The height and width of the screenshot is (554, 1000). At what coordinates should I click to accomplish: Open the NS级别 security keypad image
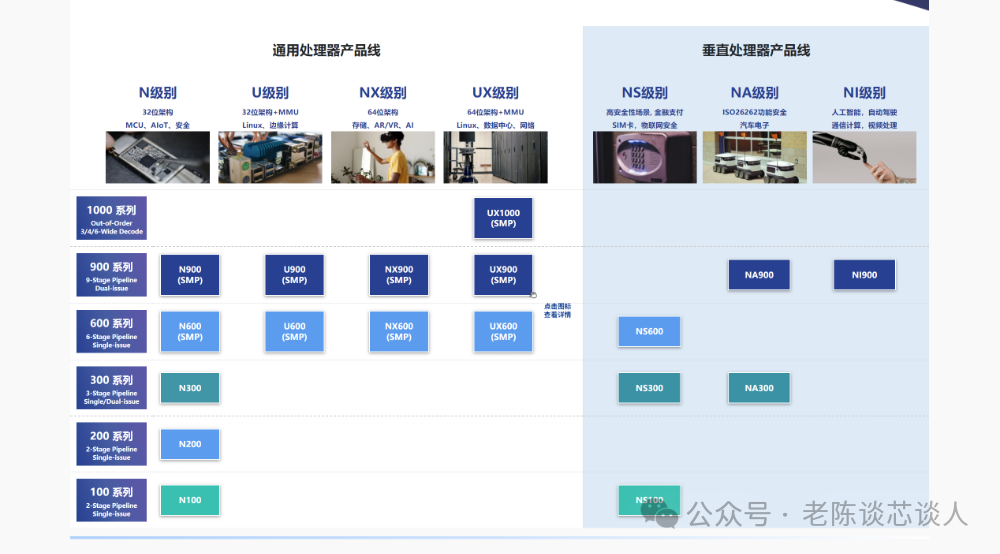click(645, 157)
